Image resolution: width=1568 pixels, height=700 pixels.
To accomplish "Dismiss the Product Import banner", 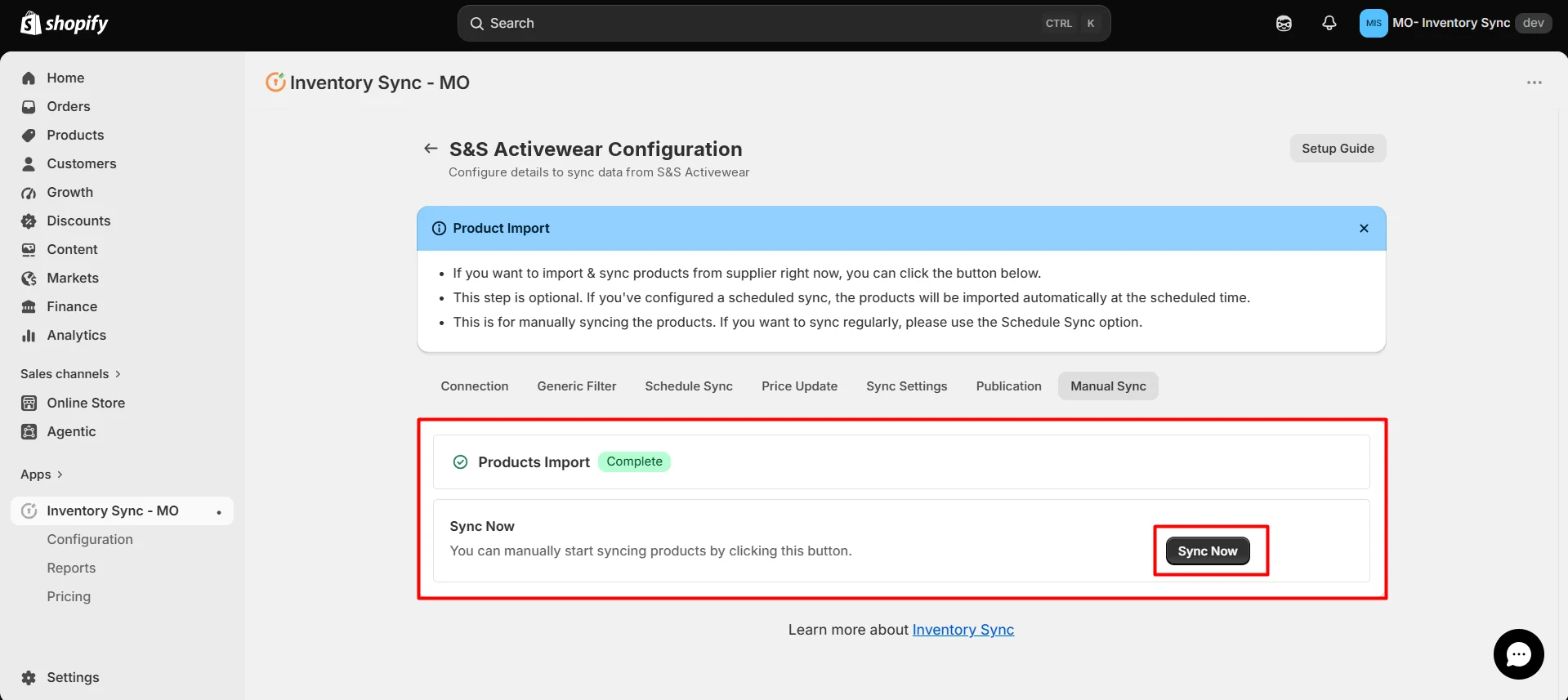I will 1364,229.
